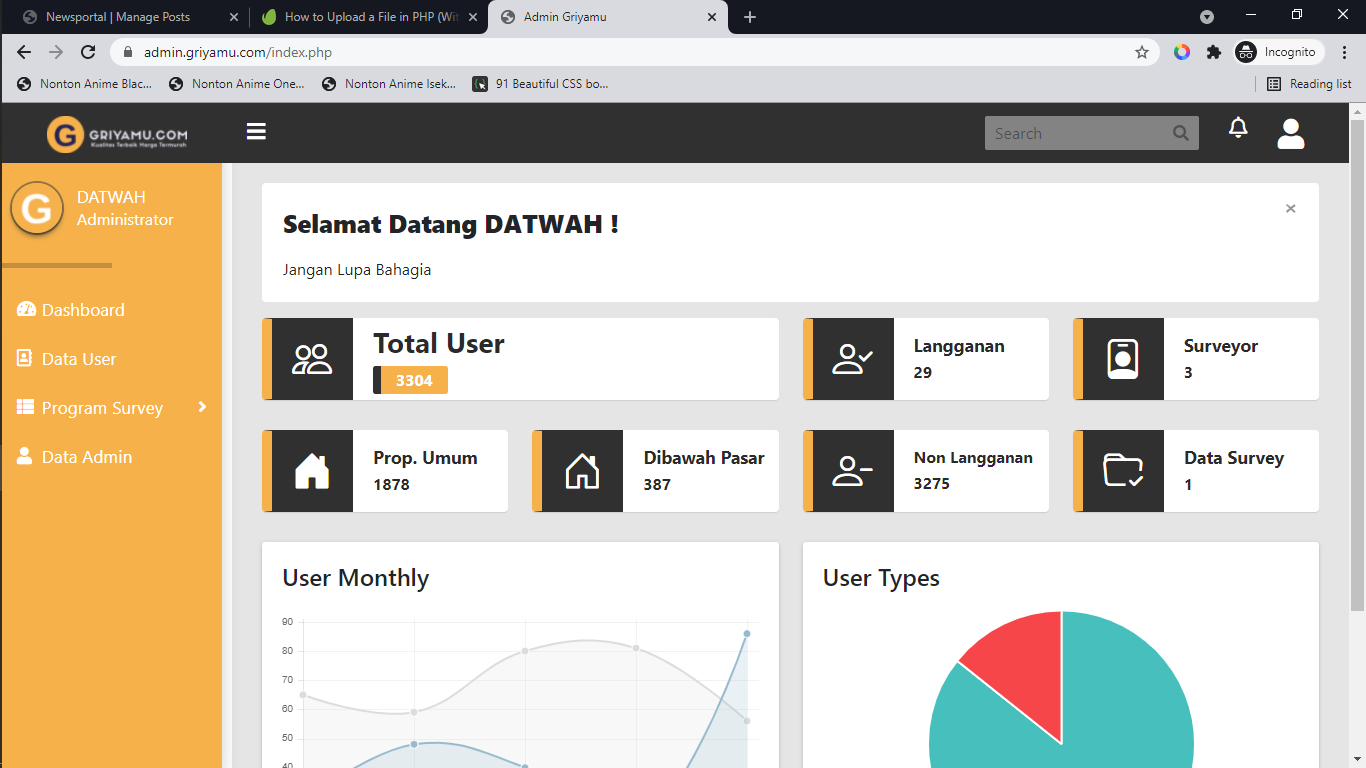Open the notification bell
Screen dimensions: 1366x768
[x=1238, y=129]
